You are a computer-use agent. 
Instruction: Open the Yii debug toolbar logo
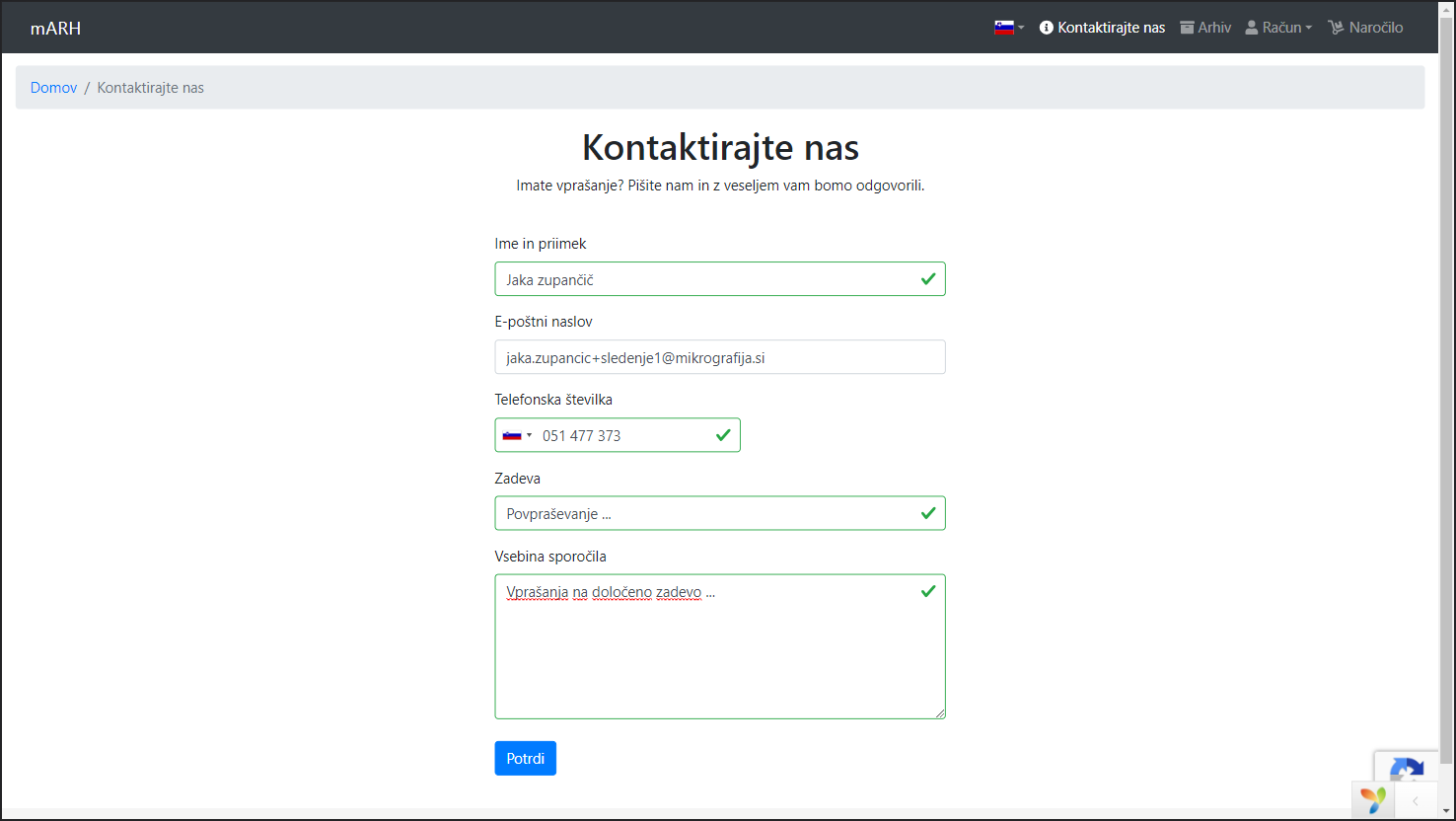tap(1373, 800)
